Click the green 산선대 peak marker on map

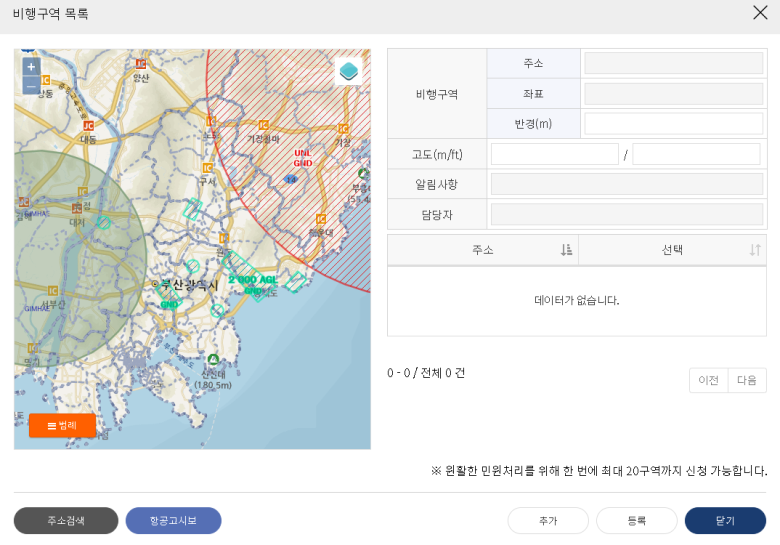213,359
